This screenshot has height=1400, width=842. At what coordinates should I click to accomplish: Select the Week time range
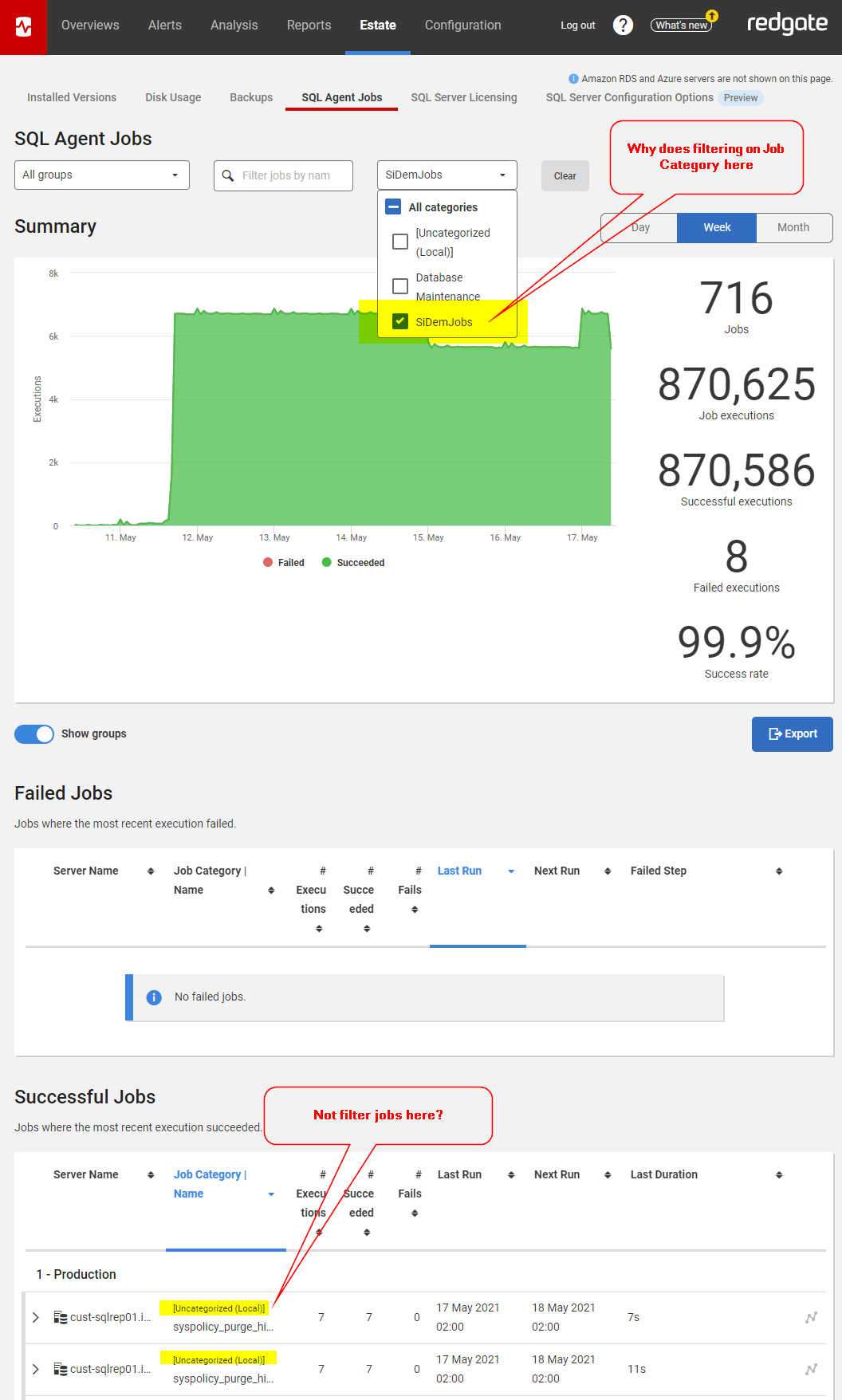pyautogui.click(x=717, y=228)
